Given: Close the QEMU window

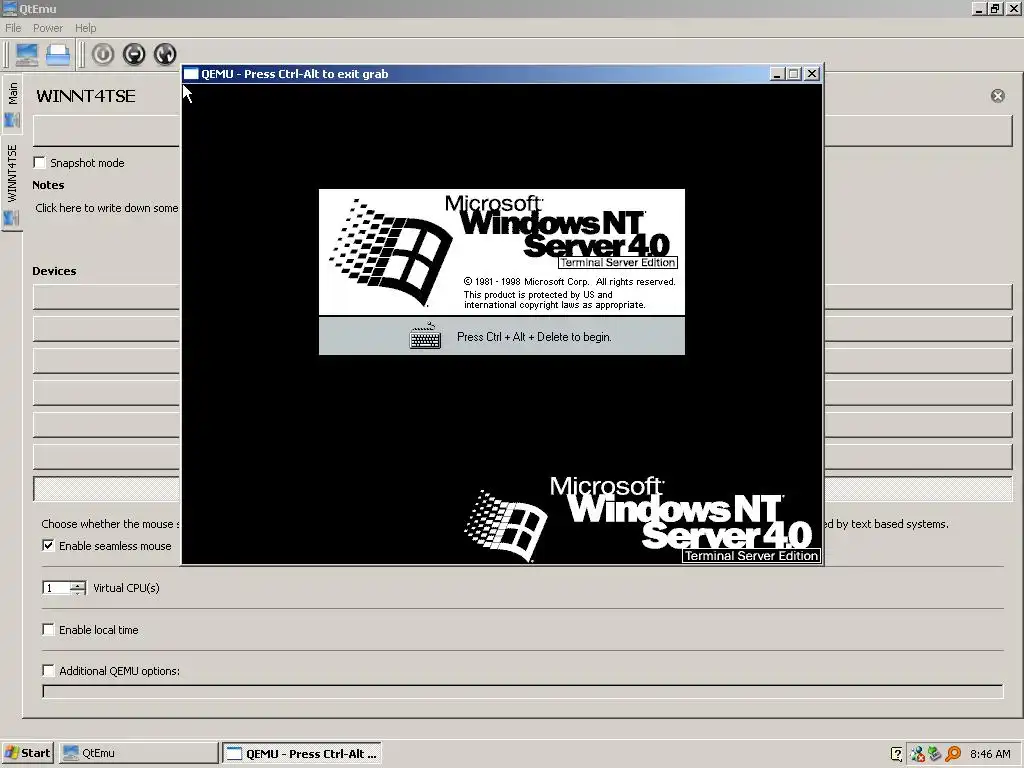Looking at the screenshot, I should pos(812,74).
